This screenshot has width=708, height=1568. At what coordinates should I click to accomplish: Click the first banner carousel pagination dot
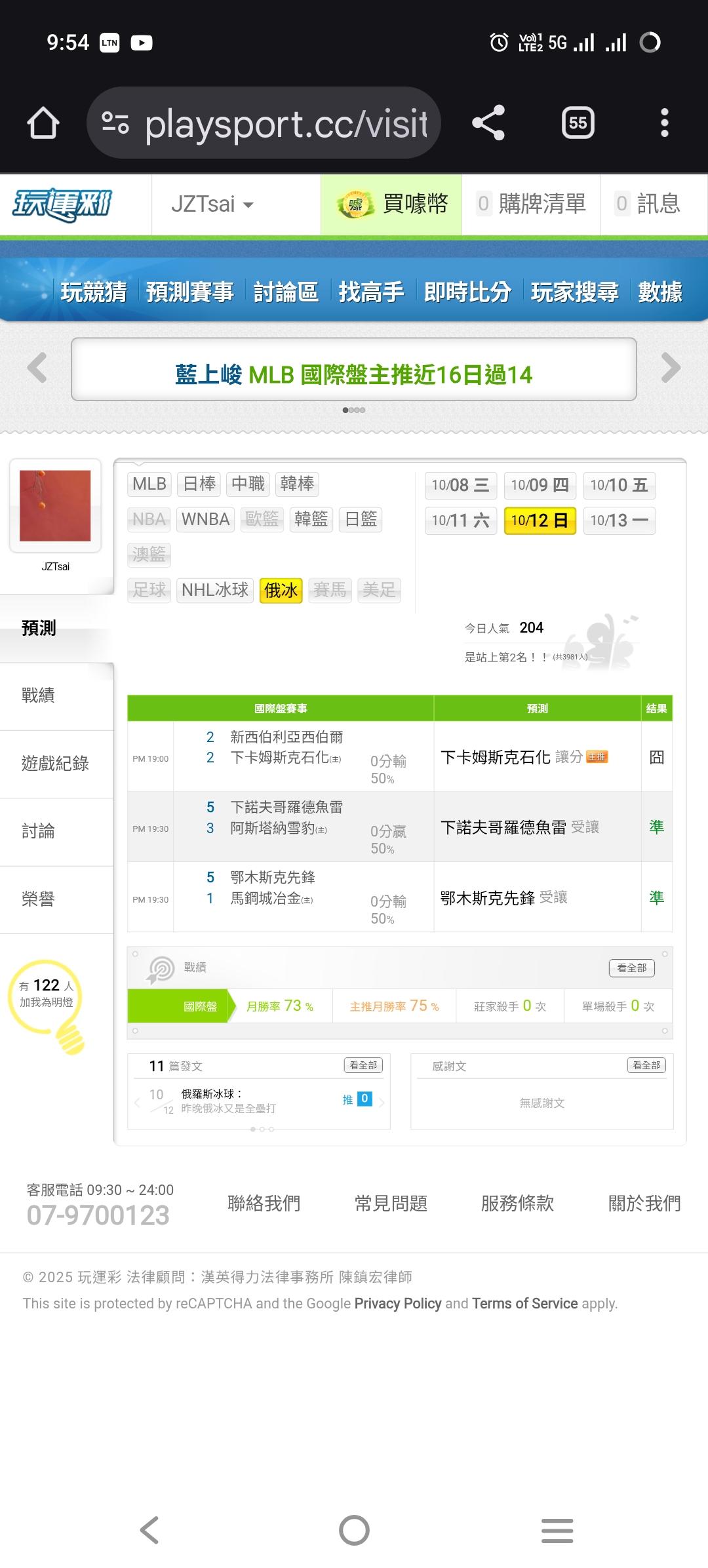pos(345,410)
